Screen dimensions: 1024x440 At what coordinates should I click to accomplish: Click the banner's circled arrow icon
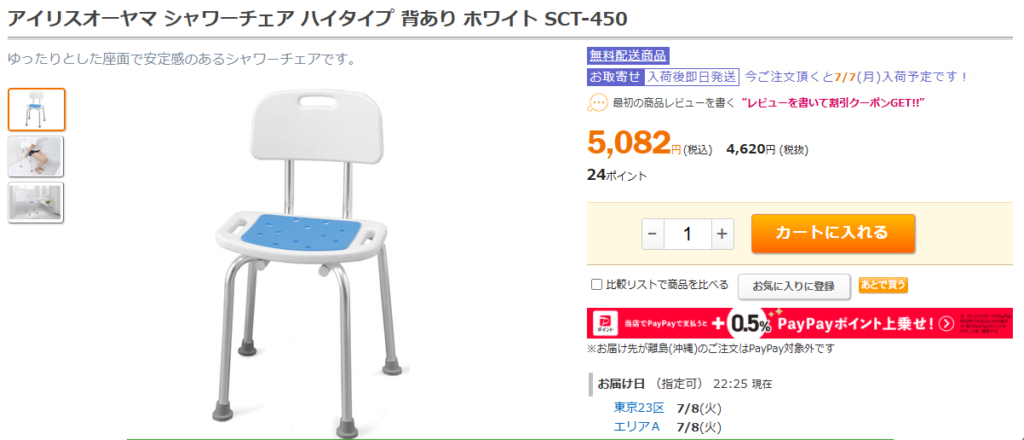point(947,323)
